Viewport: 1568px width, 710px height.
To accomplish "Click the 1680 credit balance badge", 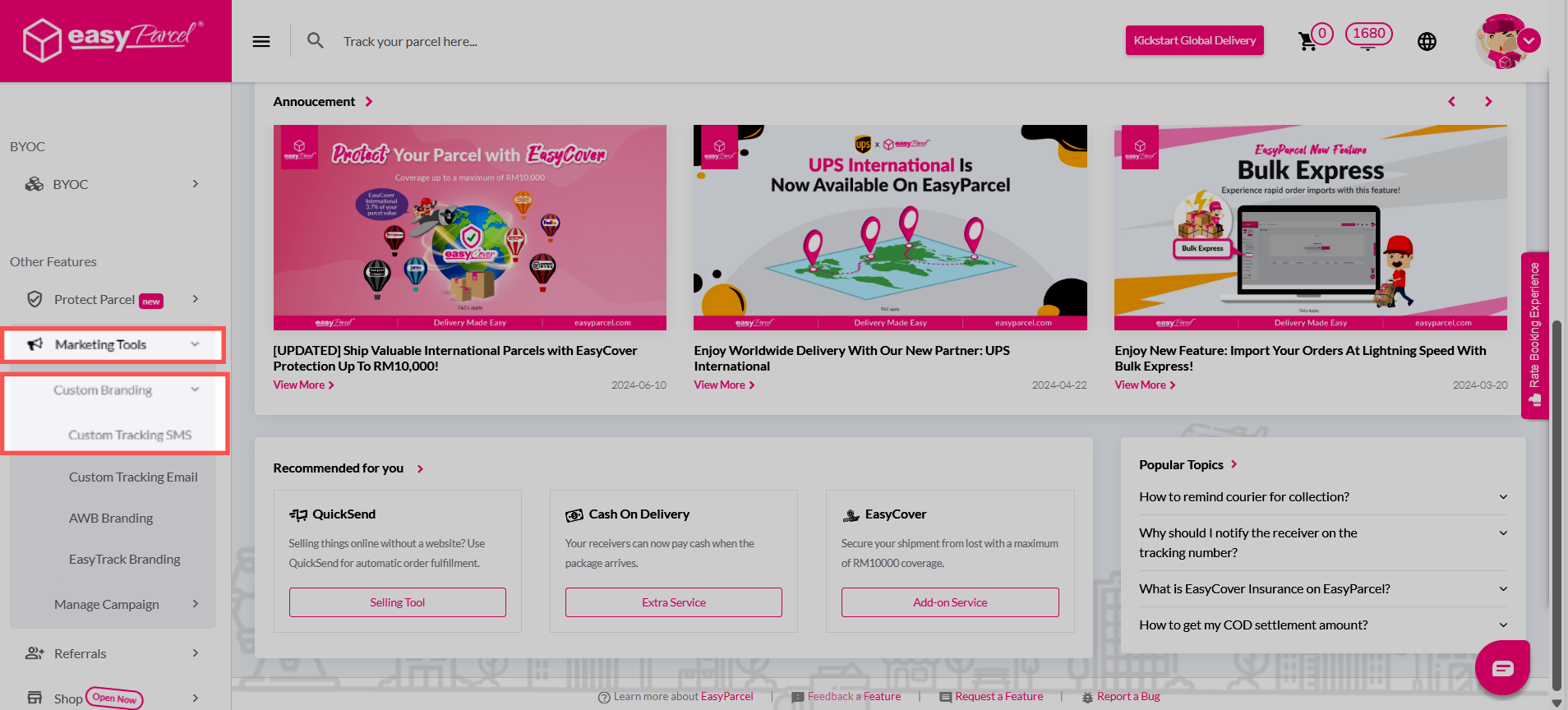I will (x=1368, y=34).
